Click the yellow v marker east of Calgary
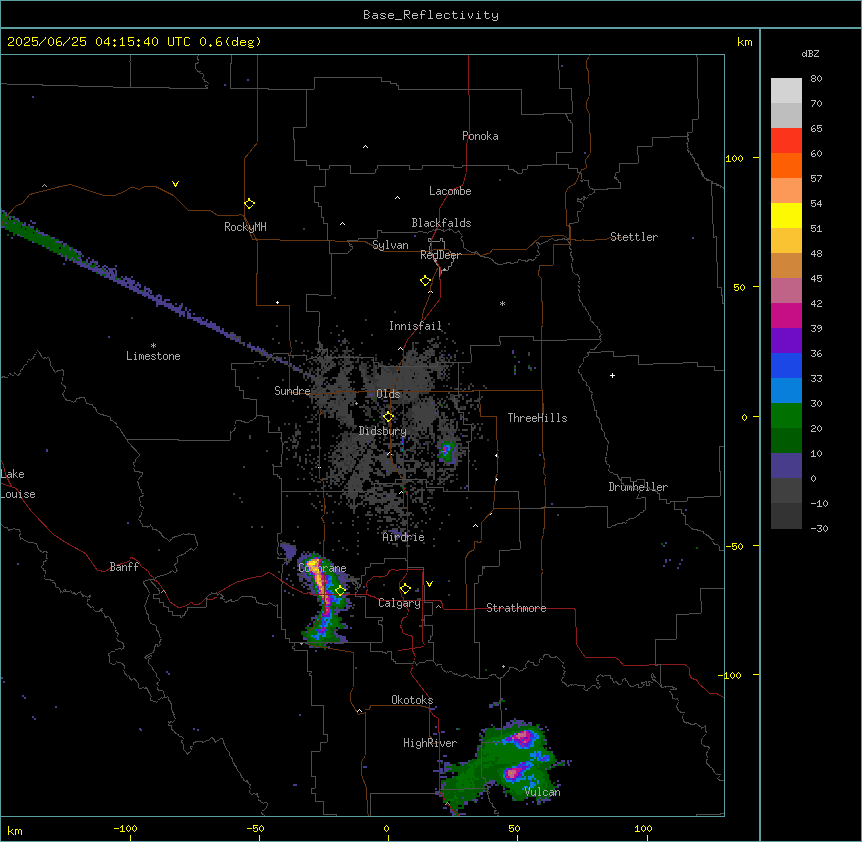This screenshot has height=842, width=862. 429,584
